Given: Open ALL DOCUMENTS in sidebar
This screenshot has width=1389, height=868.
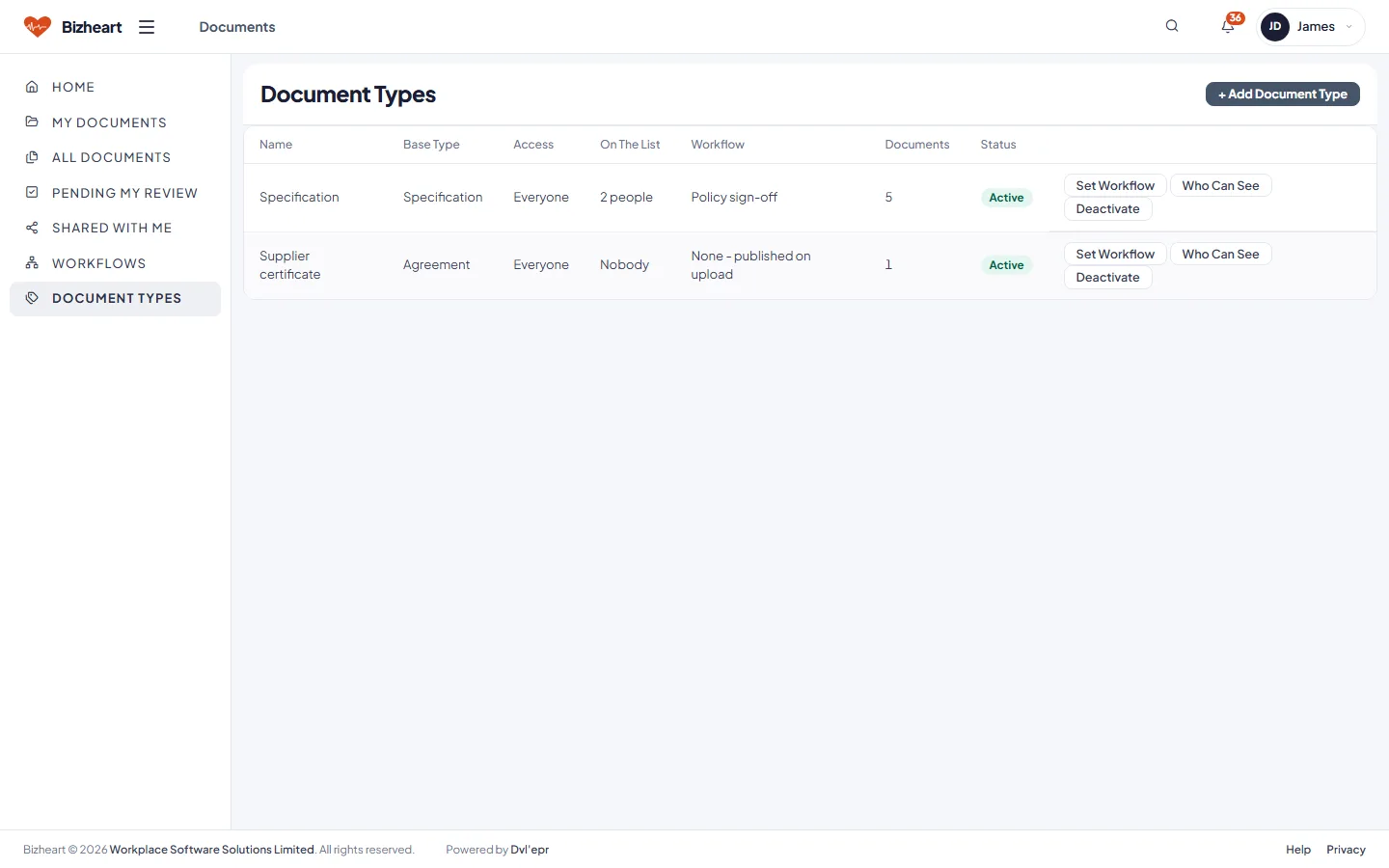Looking at the screenshot, I should coord(116,157).
